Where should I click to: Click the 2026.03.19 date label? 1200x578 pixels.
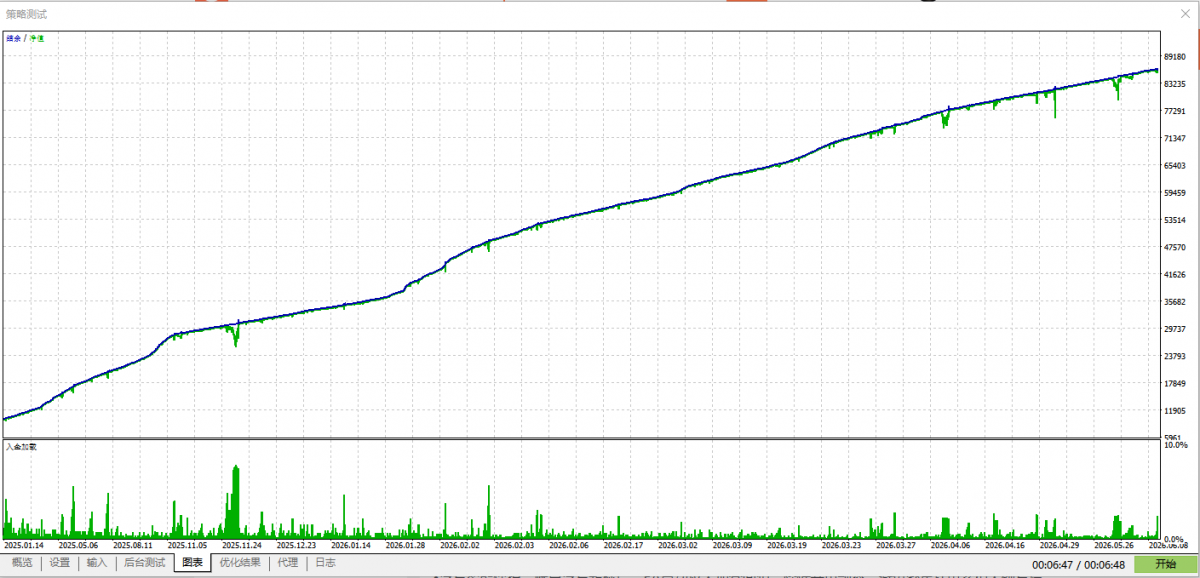786,546
